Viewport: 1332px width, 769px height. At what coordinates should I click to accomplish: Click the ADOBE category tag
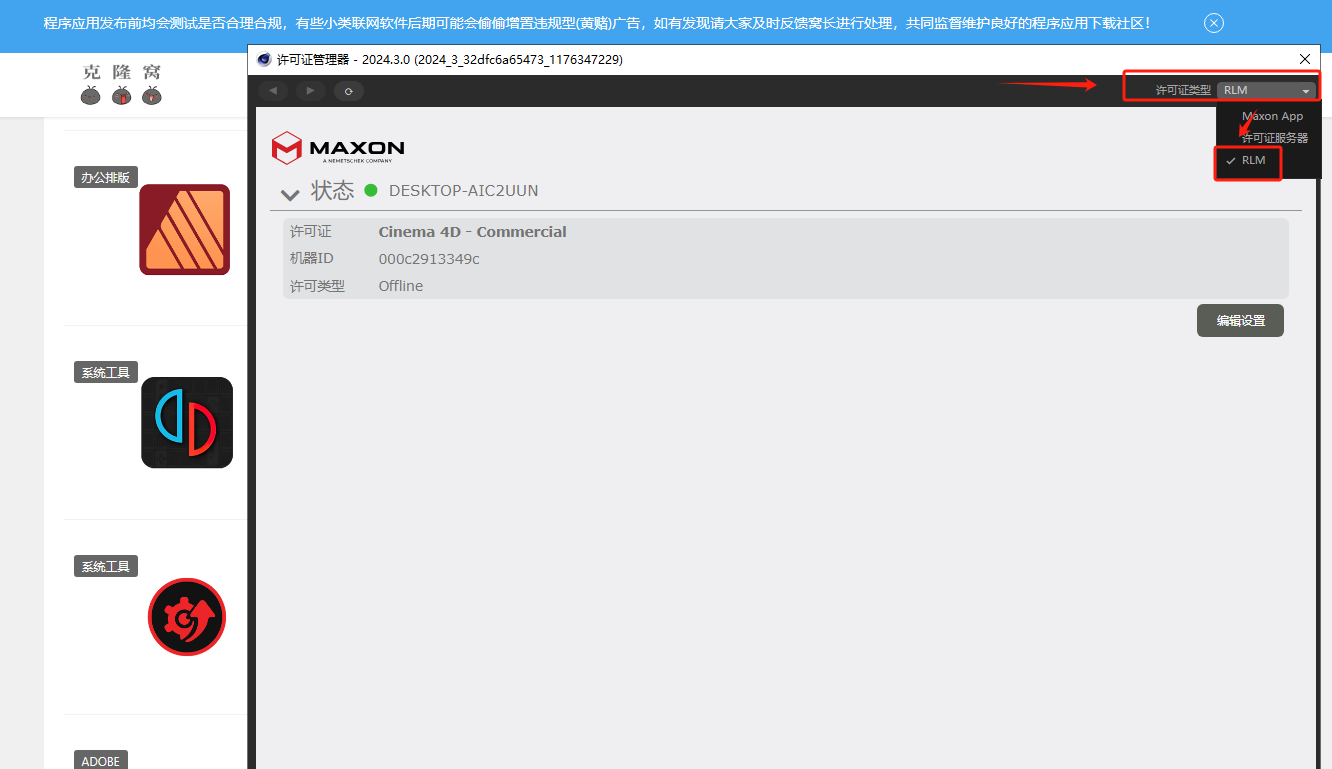coord(100,761)
